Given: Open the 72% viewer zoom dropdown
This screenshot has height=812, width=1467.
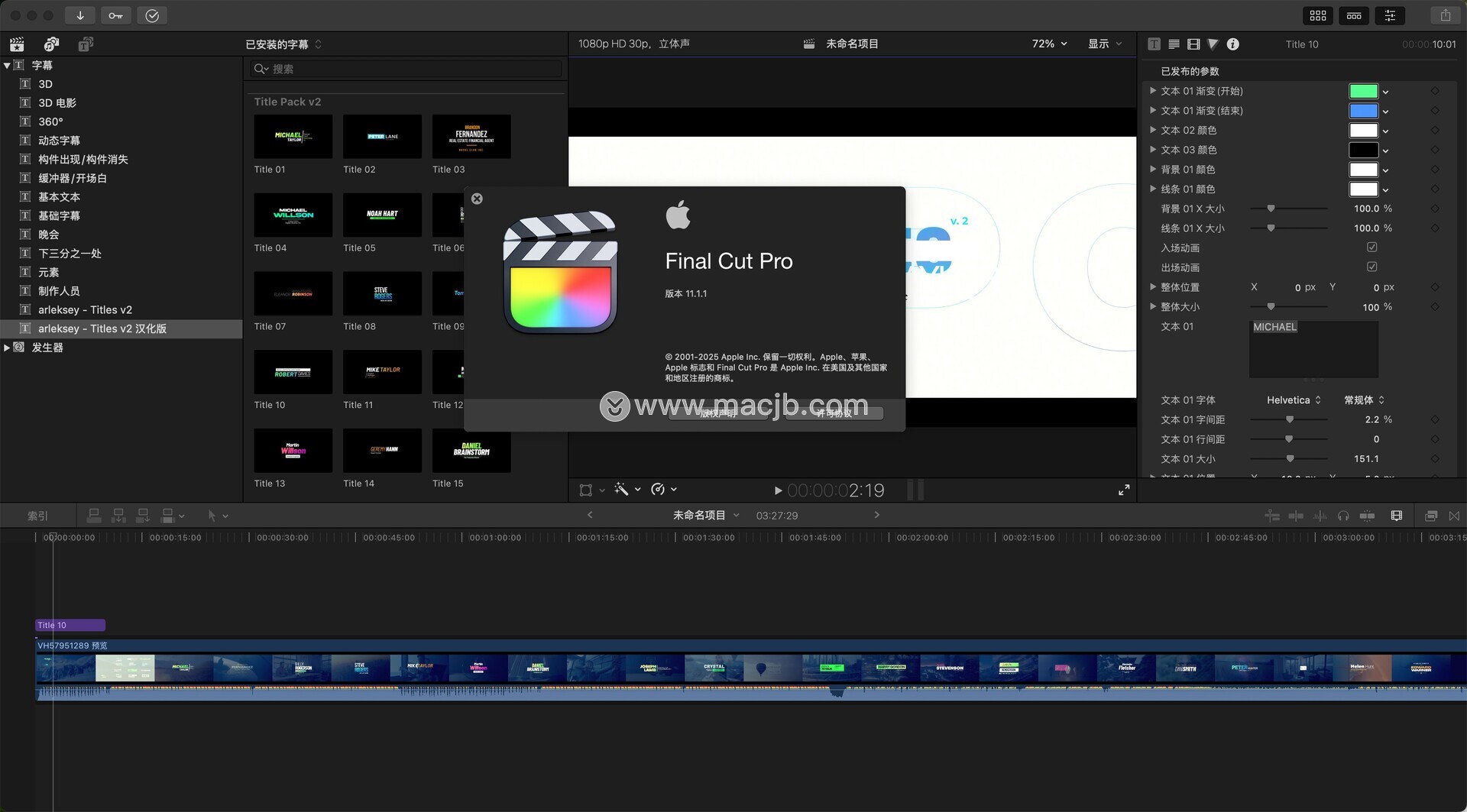Looking at the screenshot, I should (1049, 44).
